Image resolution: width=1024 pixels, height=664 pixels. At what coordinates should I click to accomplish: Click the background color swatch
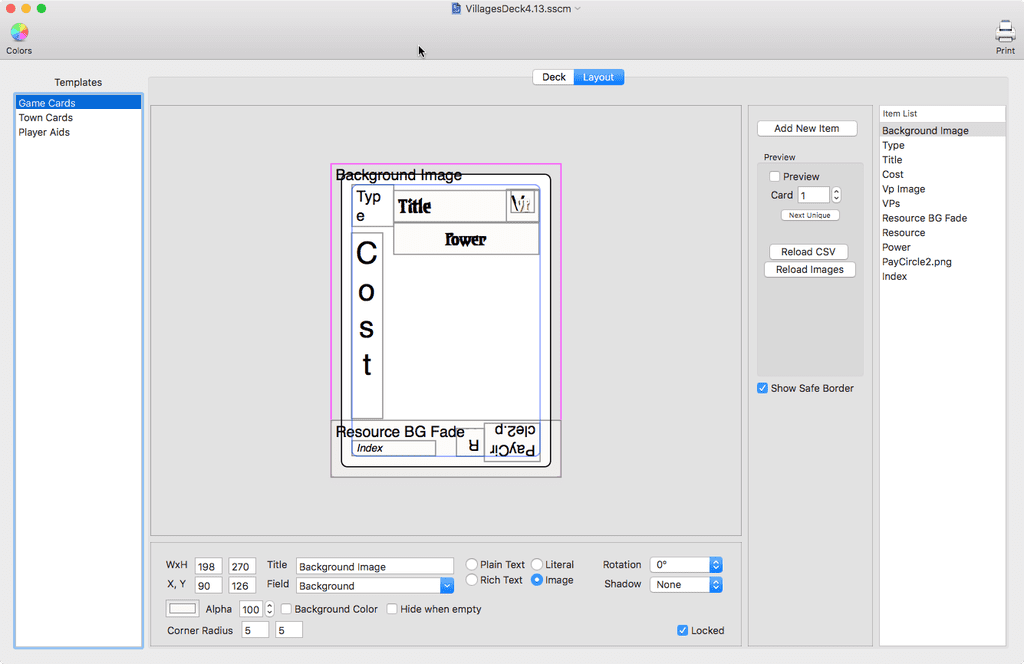182,608
